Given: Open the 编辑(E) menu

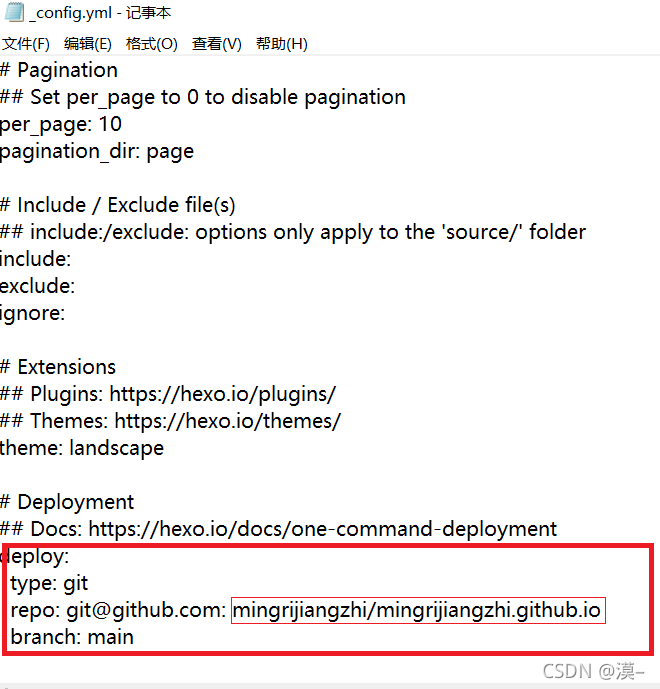Looking at the screenshot, I should click(87, 44).
